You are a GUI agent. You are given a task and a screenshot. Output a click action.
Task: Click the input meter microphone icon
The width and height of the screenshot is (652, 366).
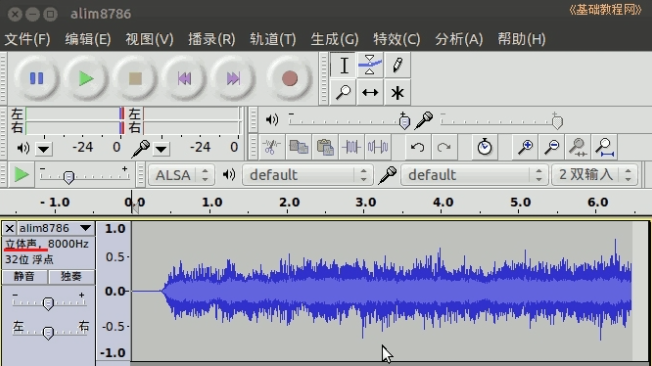(x=141, y=148)
